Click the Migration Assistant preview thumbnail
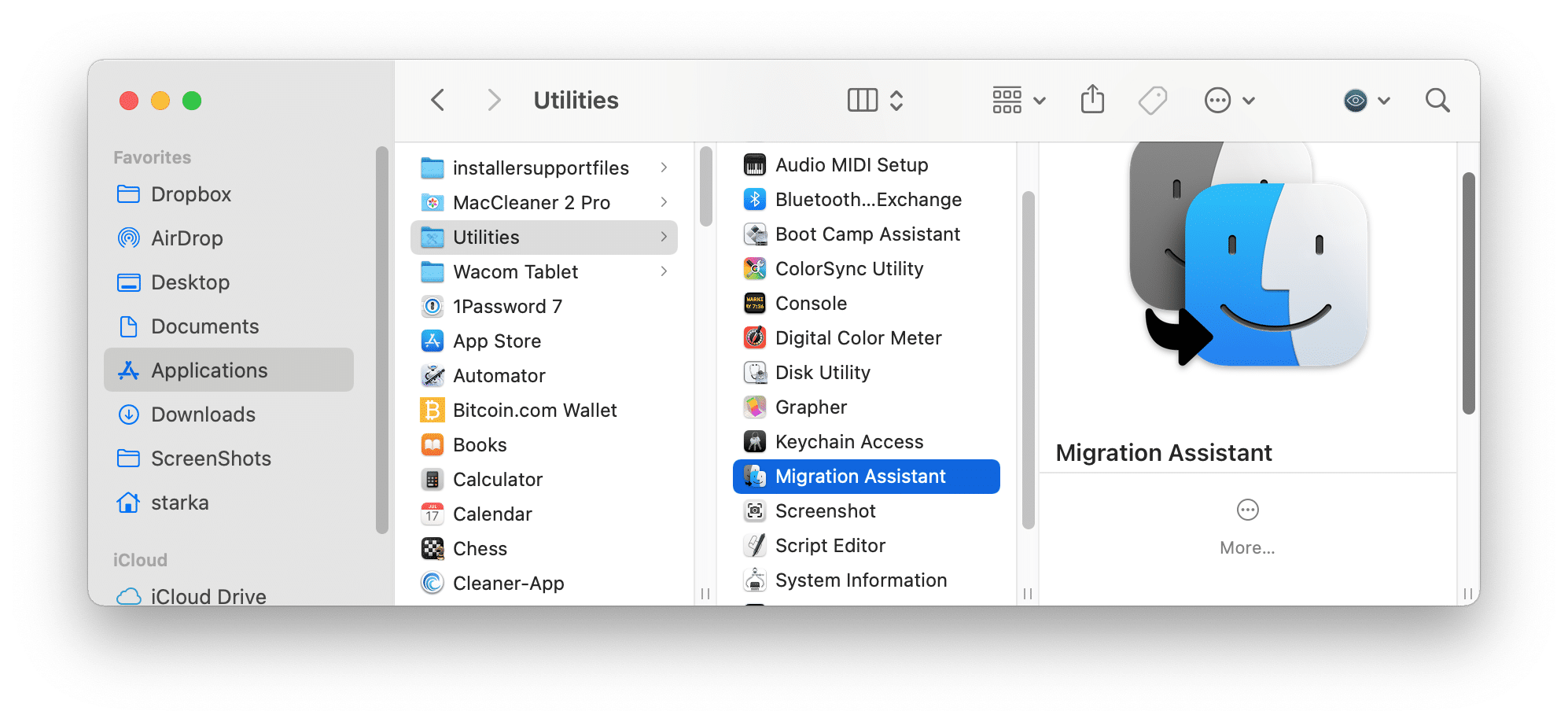The width and height of the screenshot is (1568, 722). (x=1249, y=256)
